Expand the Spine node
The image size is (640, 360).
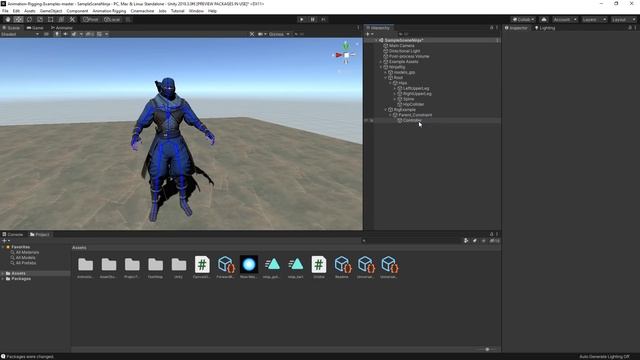(394, 99)
